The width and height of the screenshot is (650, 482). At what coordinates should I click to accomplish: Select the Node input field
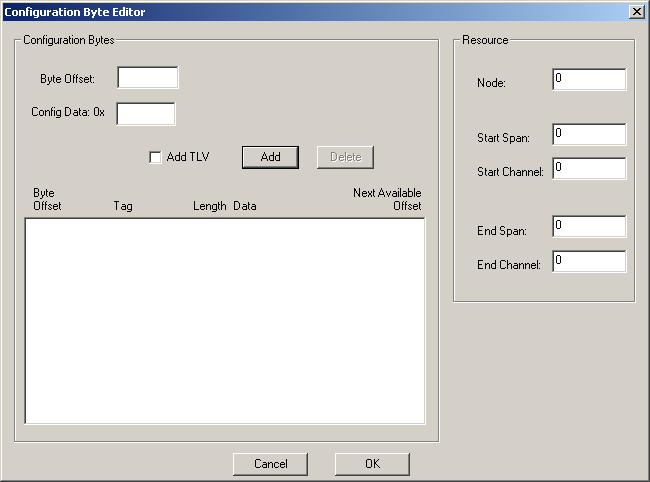tap(588, 80)
